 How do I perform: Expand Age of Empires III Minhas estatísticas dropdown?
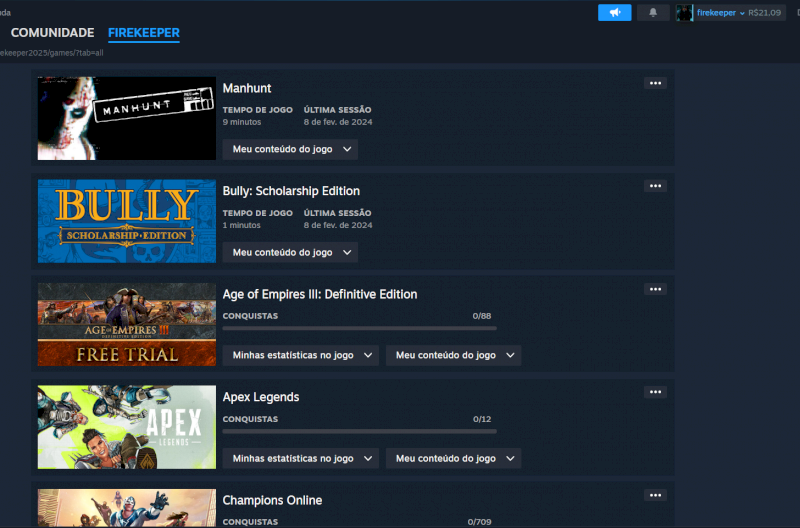pyautogui.click(x=301, y=356)
